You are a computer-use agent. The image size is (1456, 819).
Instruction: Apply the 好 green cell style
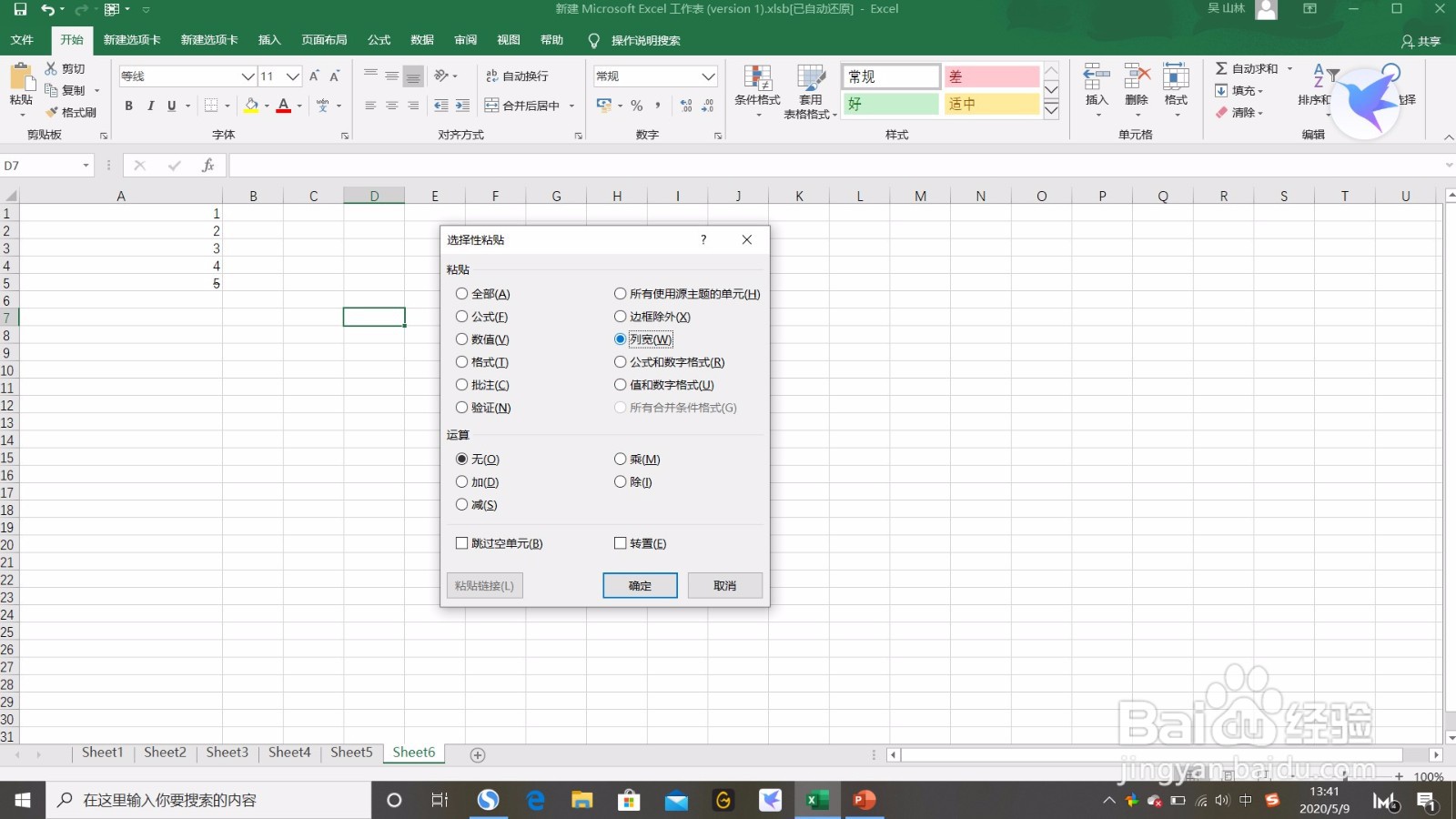coord(891,104)
